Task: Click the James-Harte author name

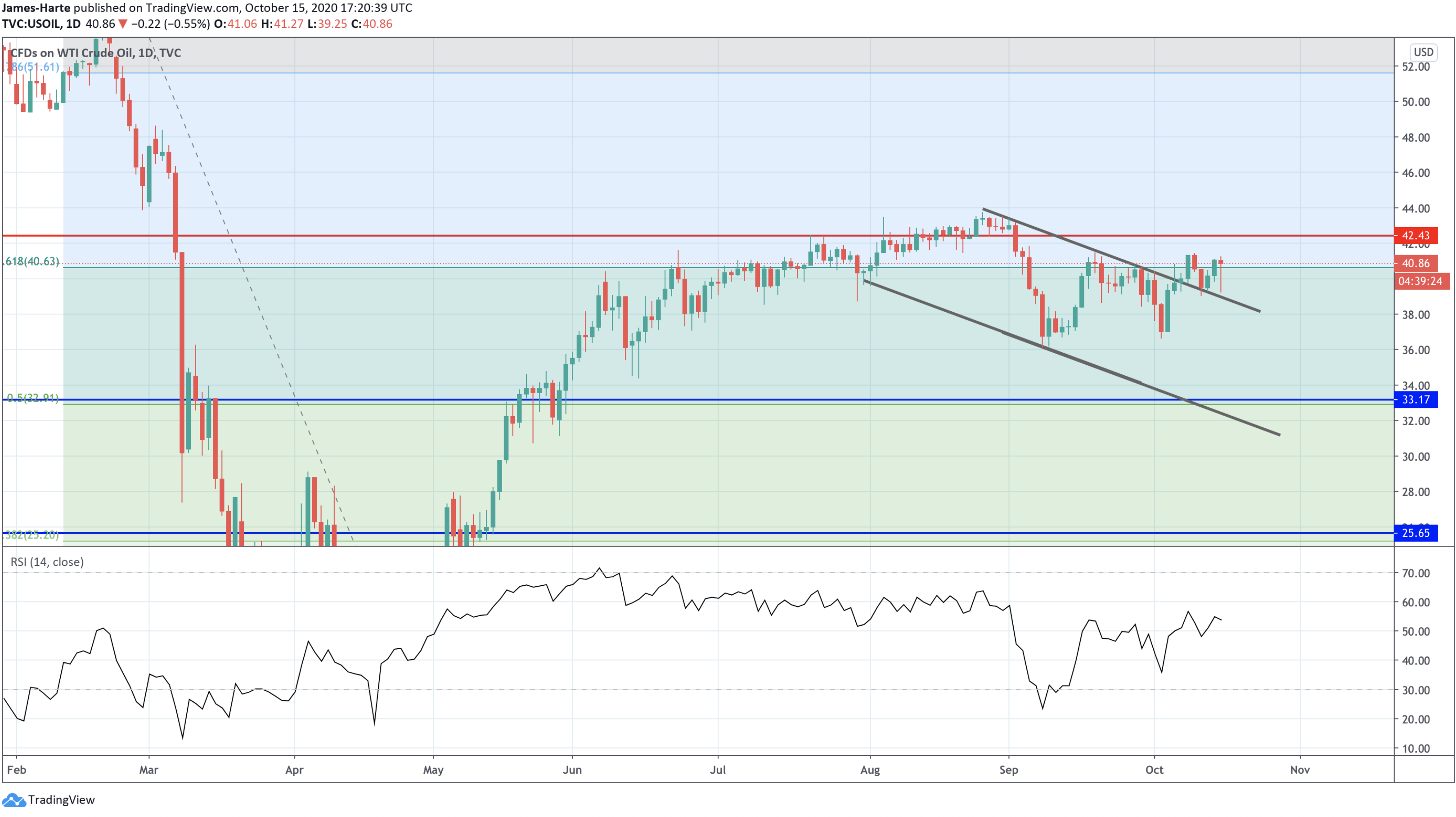Action: (36, 8)
